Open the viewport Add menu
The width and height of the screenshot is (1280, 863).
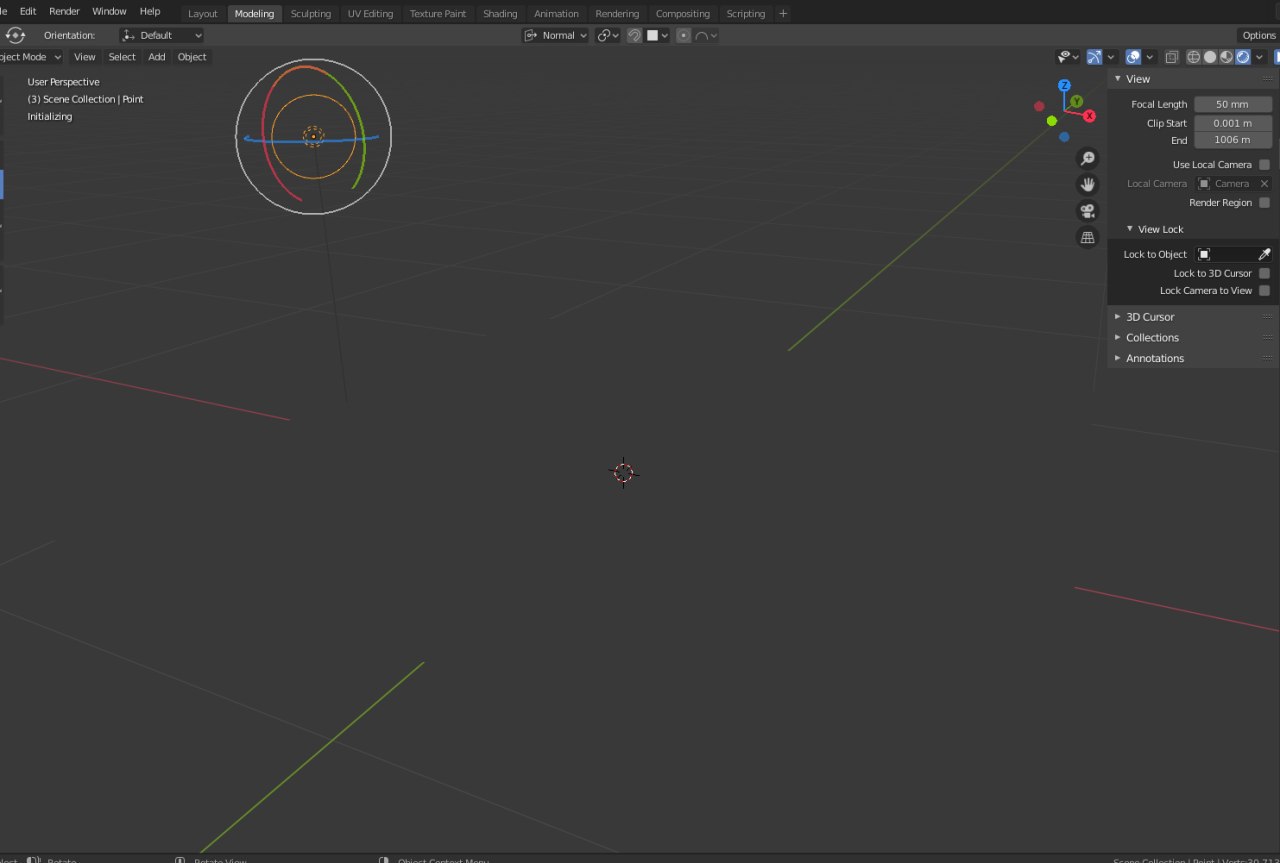[x=157, y=57]
